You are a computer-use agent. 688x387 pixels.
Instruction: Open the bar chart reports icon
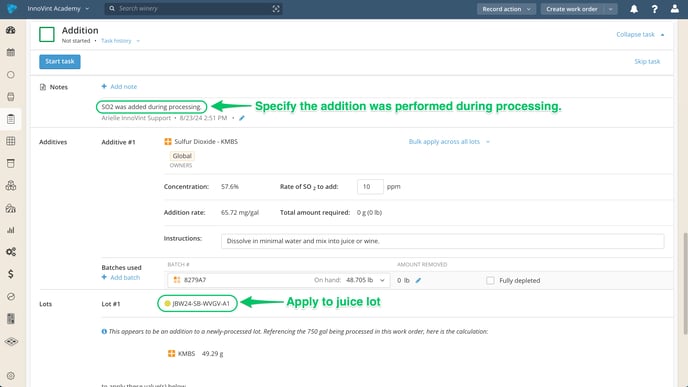(x=11, y=230)
